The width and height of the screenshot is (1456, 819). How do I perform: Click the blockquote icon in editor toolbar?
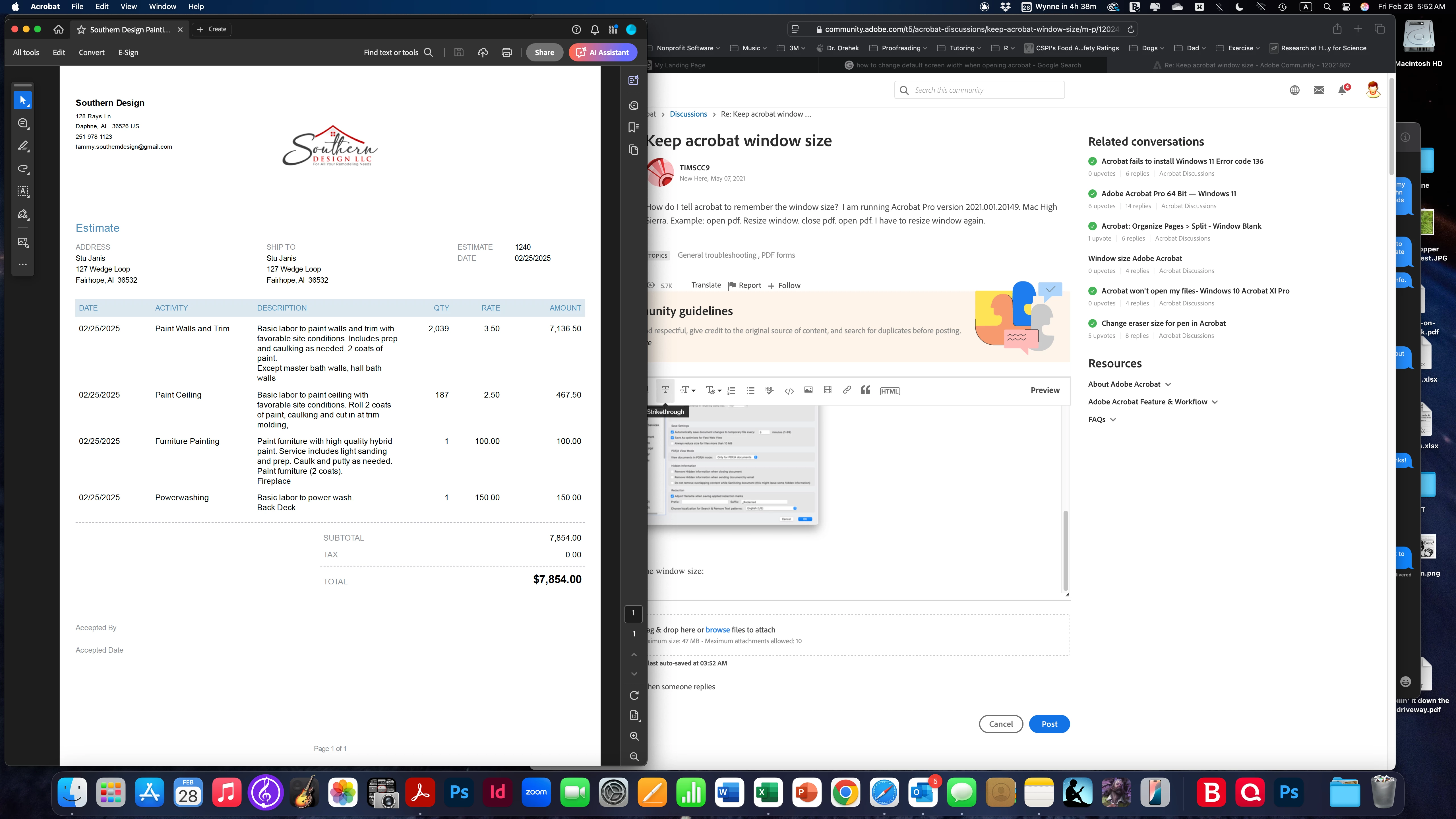[x=865, y=390]
